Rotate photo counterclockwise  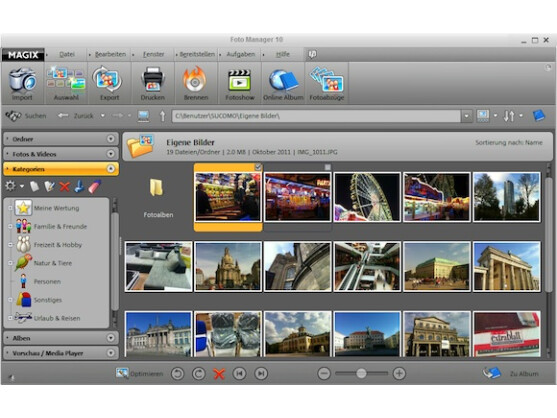[x=178, y=374]
